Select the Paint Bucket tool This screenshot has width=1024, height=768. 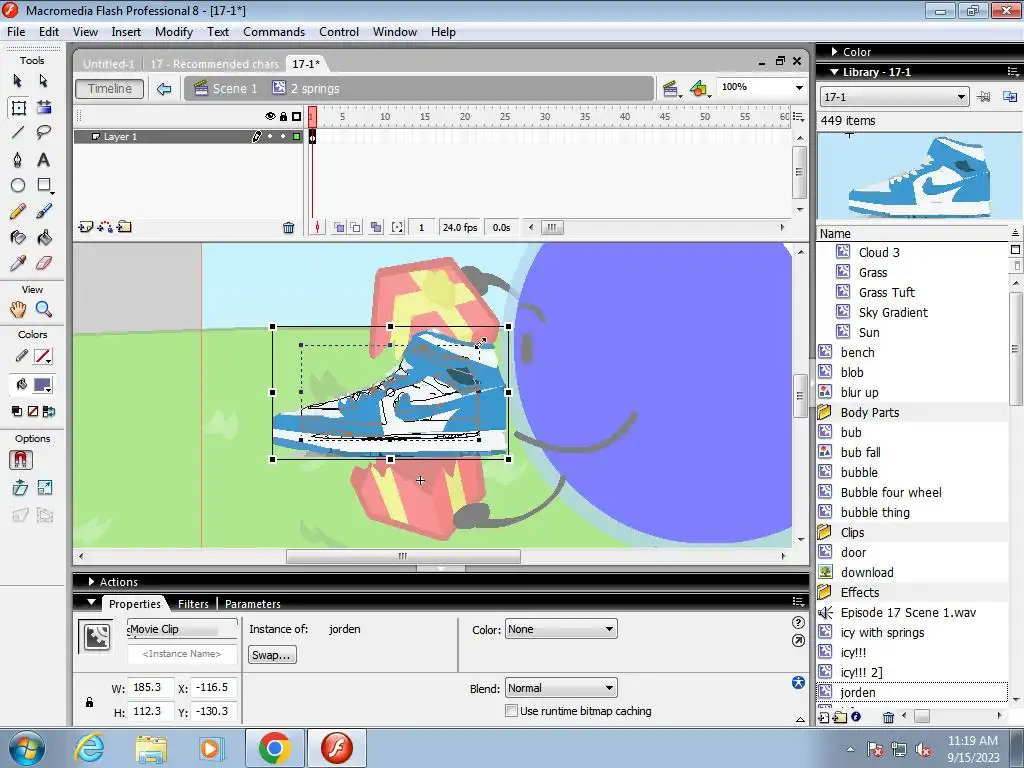44,238
